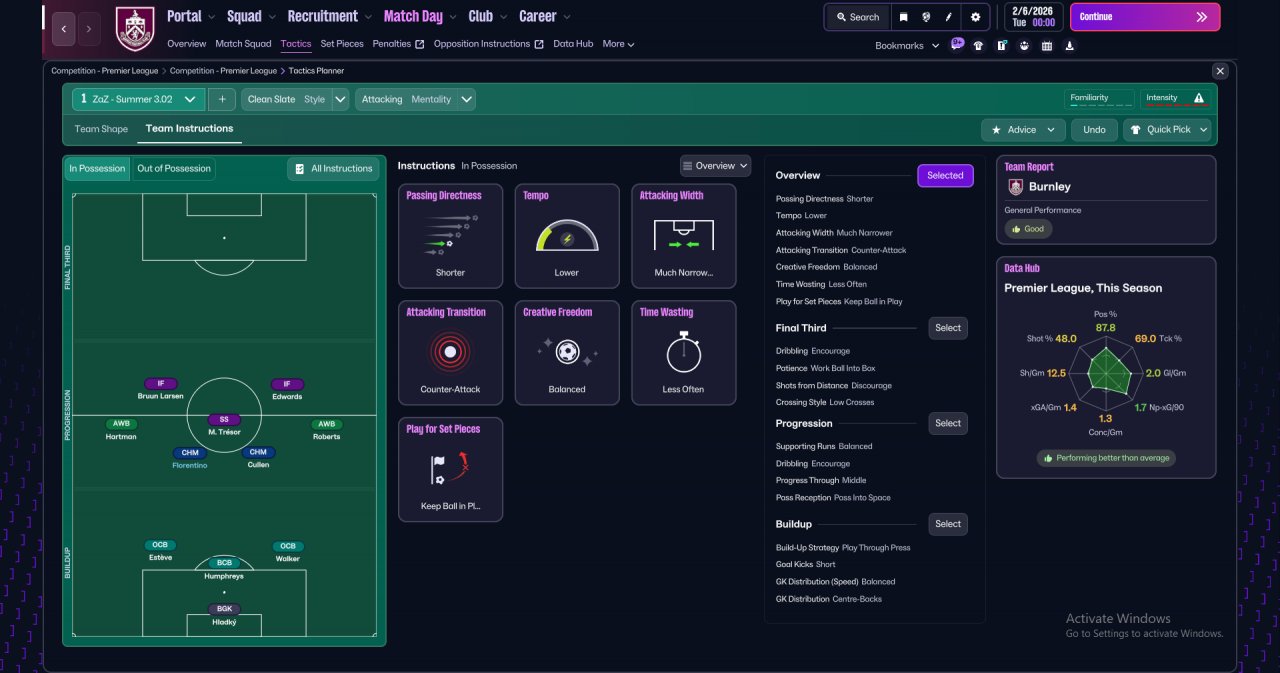Open the Overview instructions dropdown
1280x673 pixels.
pyautogui.click(x=715, y=166)
